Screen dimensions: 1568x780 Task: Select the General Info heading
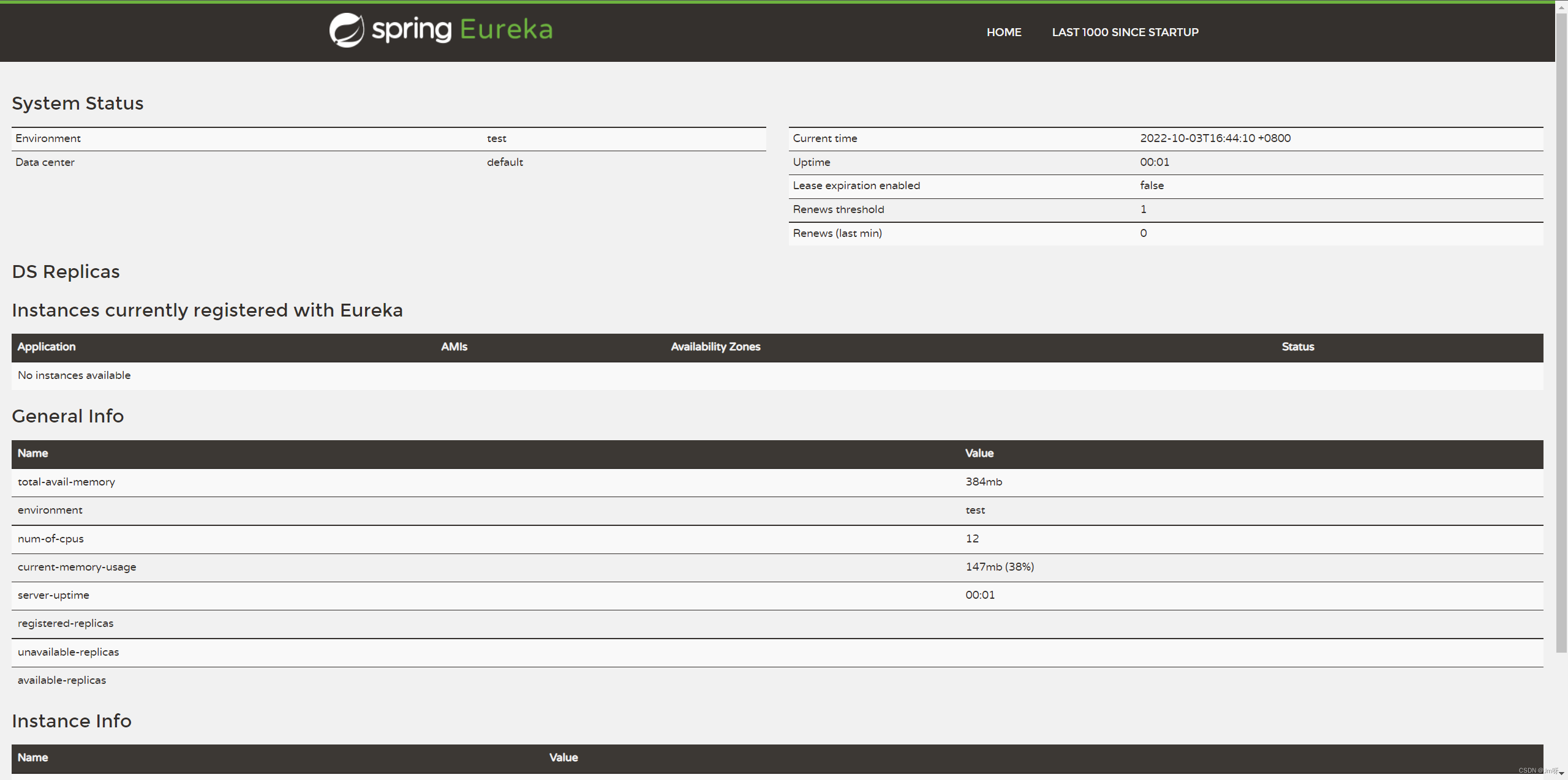[x=68, y=416]
